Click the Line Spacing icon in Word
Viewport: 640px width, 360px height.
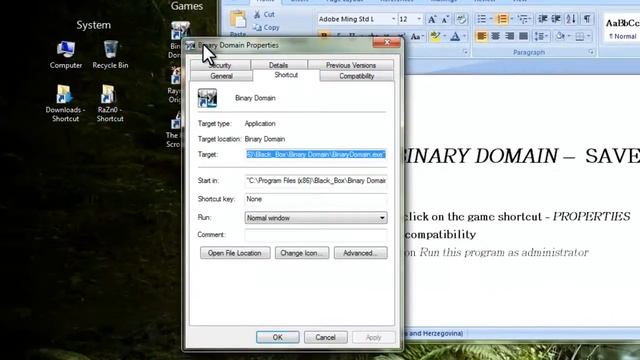[x=540, y=36]
